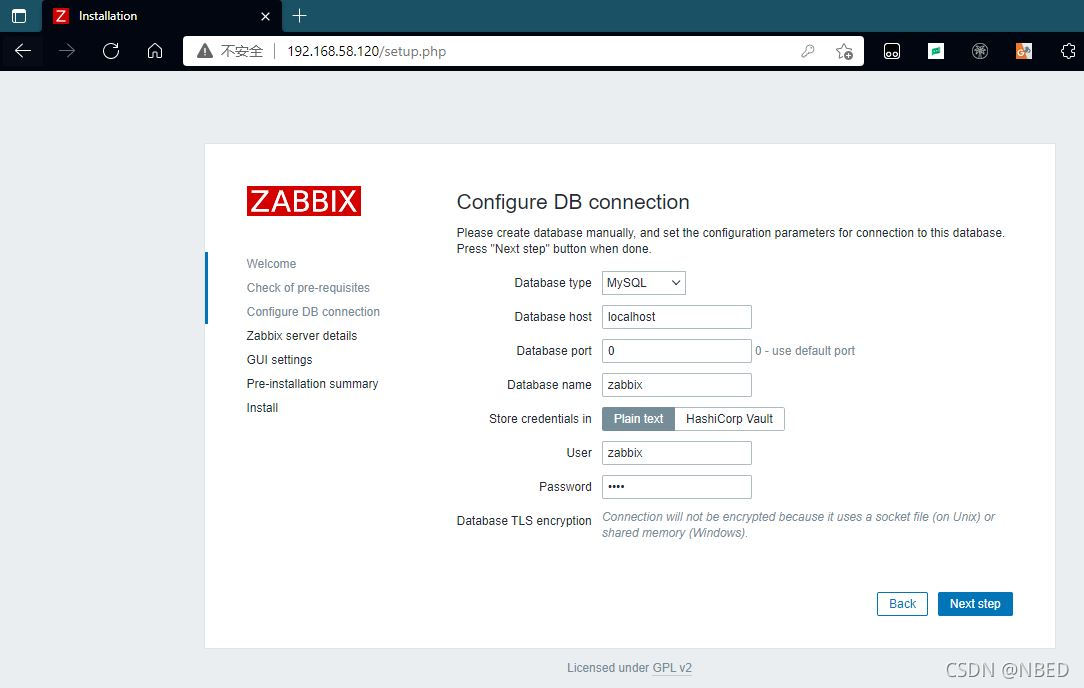Focus the Database host field
1084x688 pixels.
point(677,317)
